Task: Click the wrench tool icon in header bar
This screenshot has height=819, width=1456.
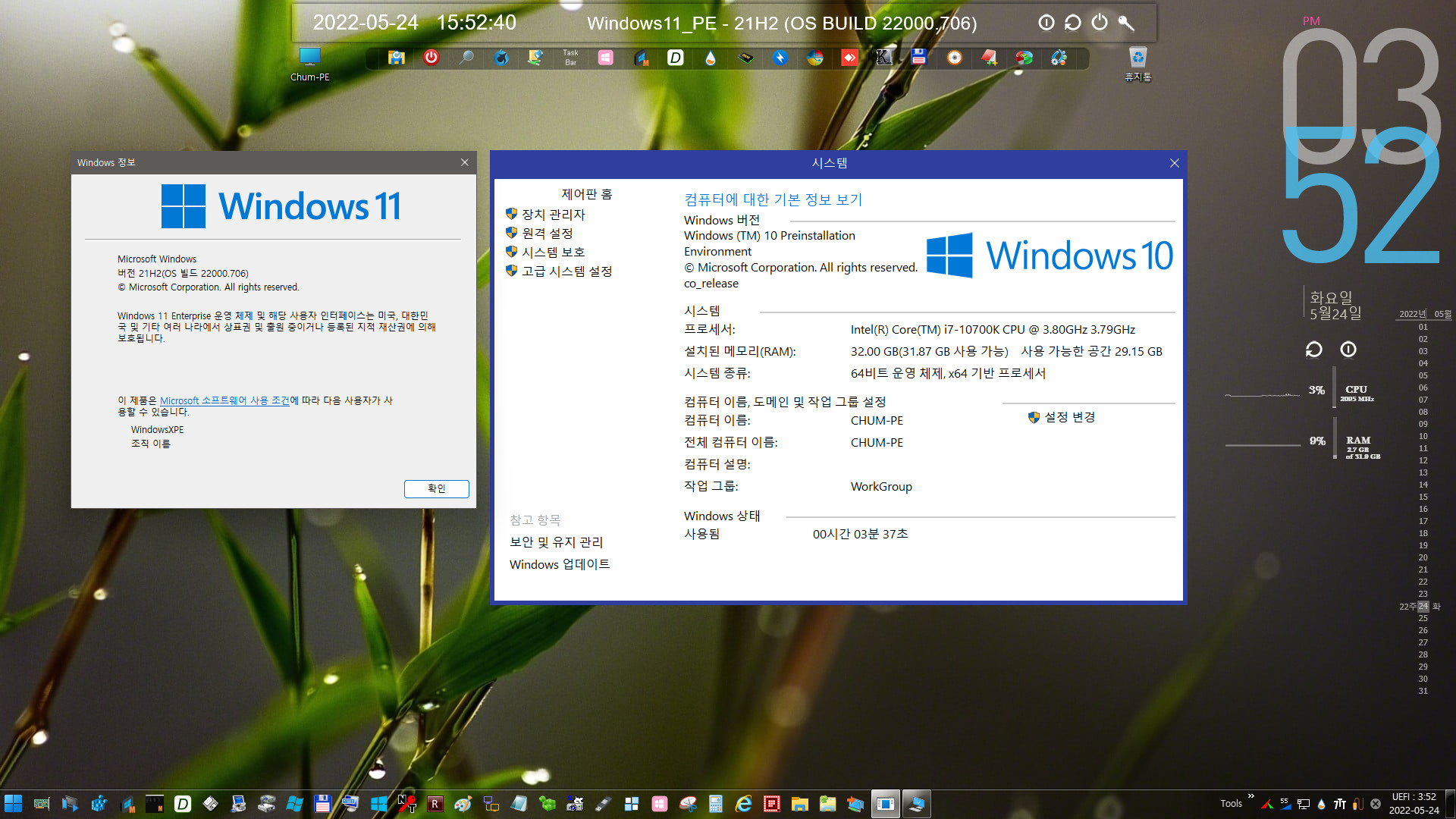Action: (x=1126, y=23)
